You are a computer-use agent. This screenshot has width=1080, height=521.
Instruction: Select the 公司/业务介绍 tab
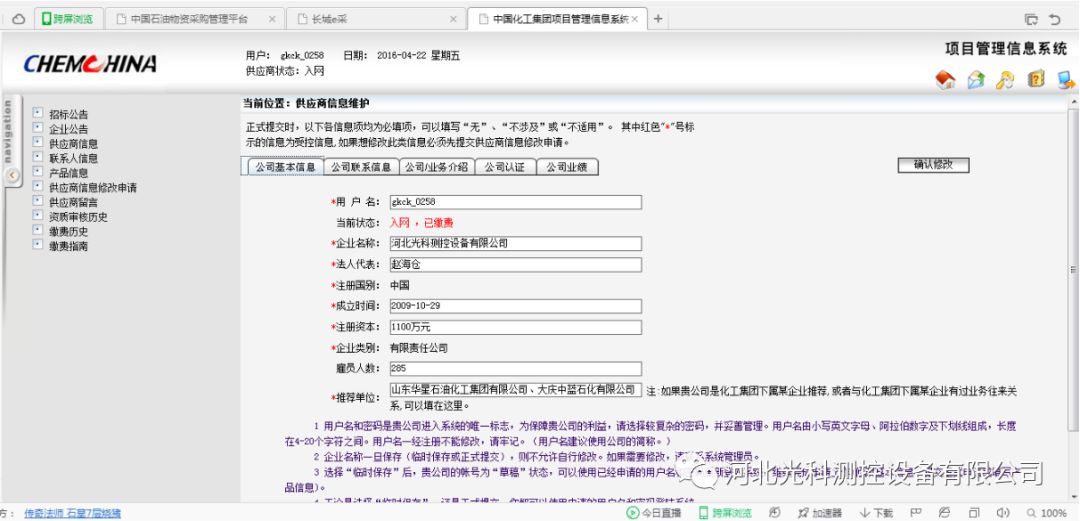tap(437, 167)
